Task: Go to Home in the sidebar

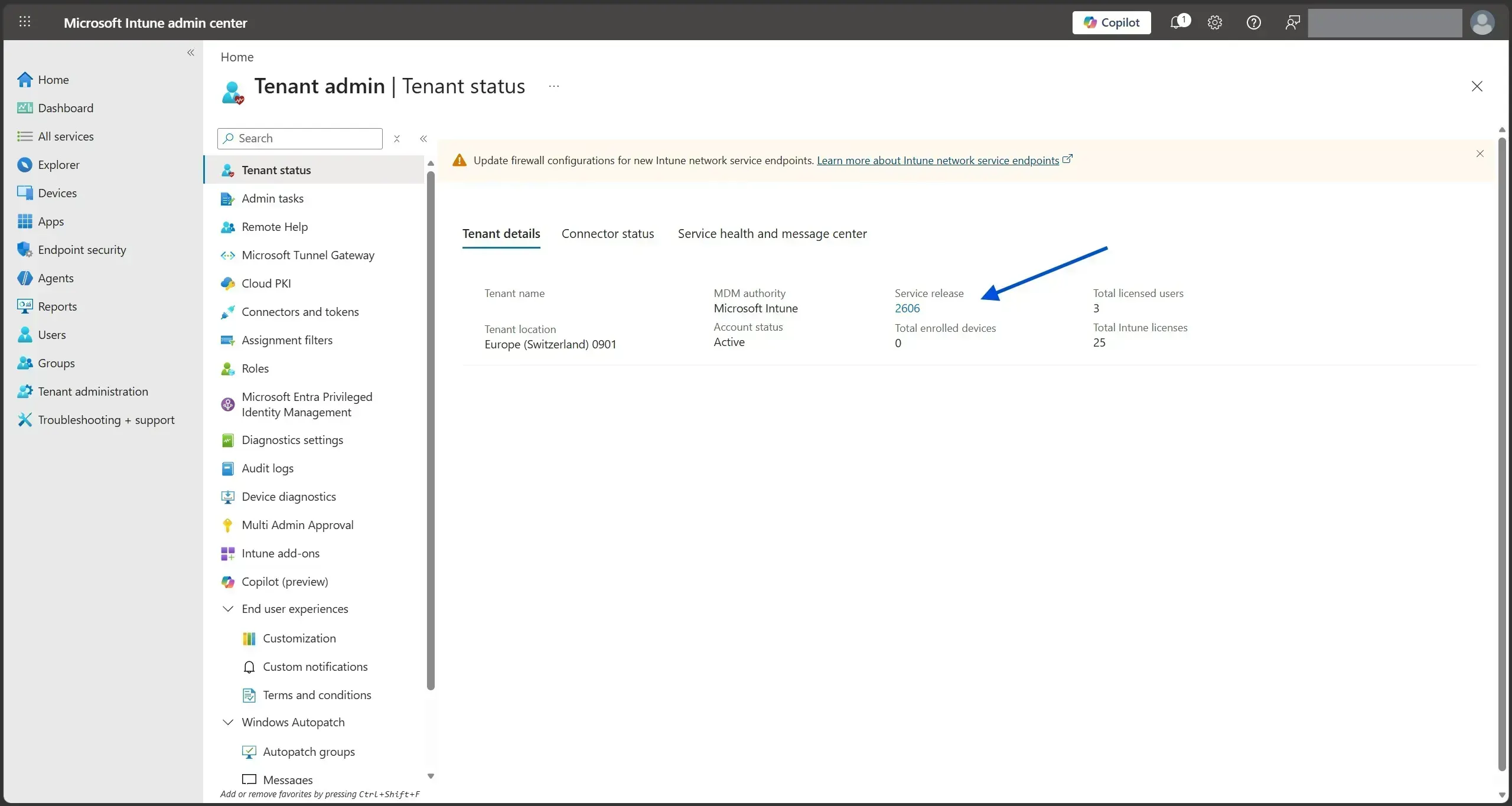Action: tap(53, 80)
